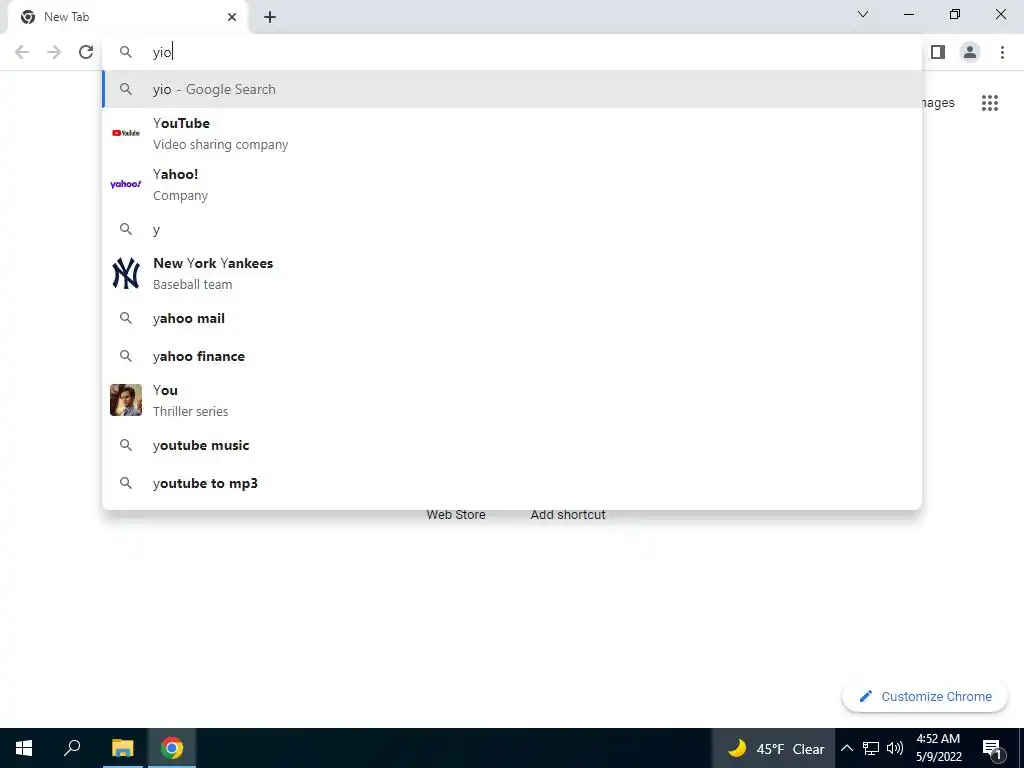This screenshot has width=1024, height=768.
Task: Select 'yahoo finance' suggestion
Action: click(x=512, y=356)
